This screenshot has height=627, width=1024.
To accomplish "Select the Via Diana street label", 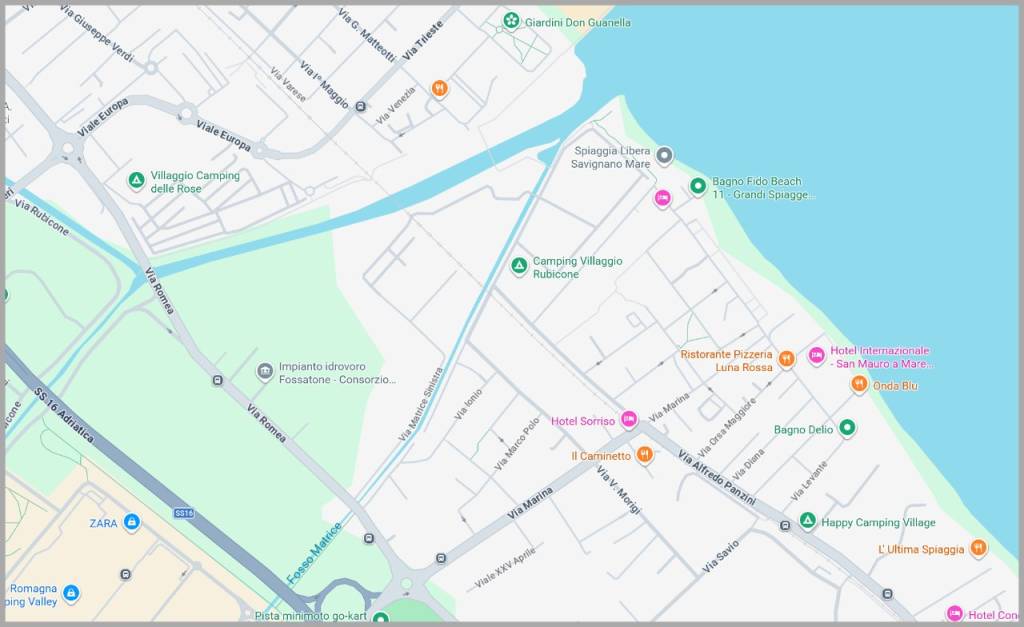I will point(748,464).
